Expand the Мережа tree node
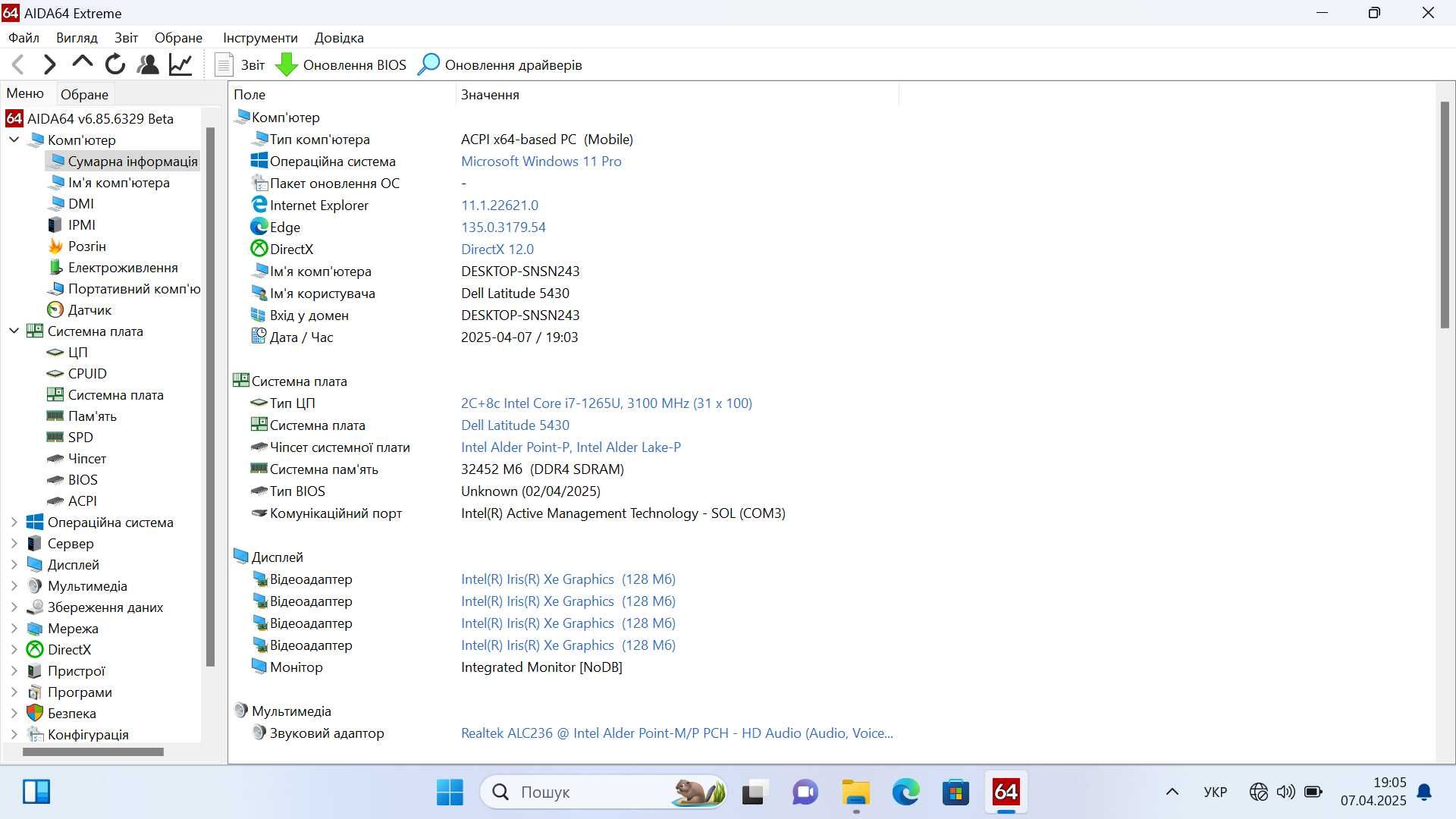The image size is (1456, 819). point(14,628)
